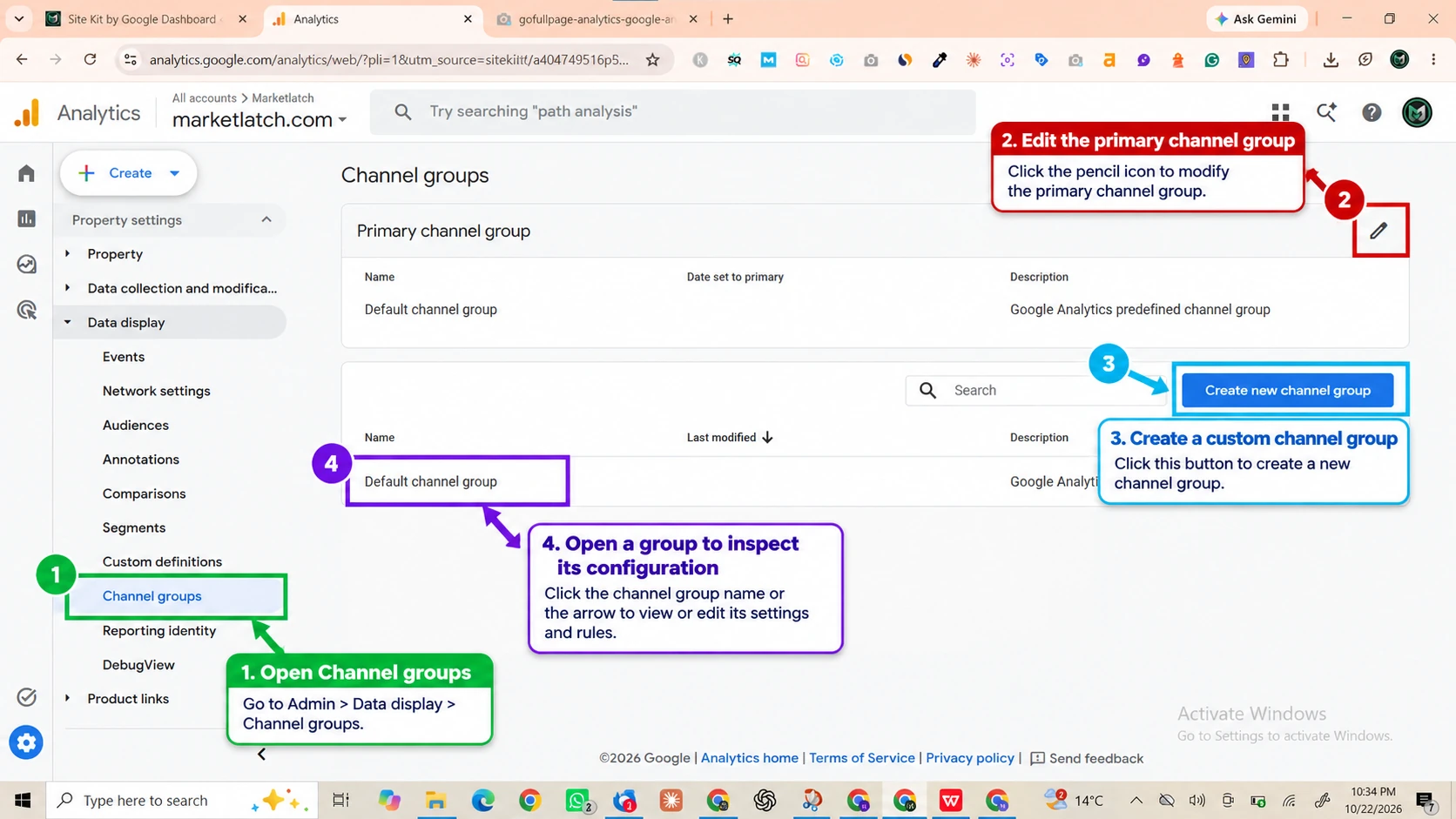Open the Analytics Home icon in sidebar
The image size is (1456, 819).
tap(26, 173)
